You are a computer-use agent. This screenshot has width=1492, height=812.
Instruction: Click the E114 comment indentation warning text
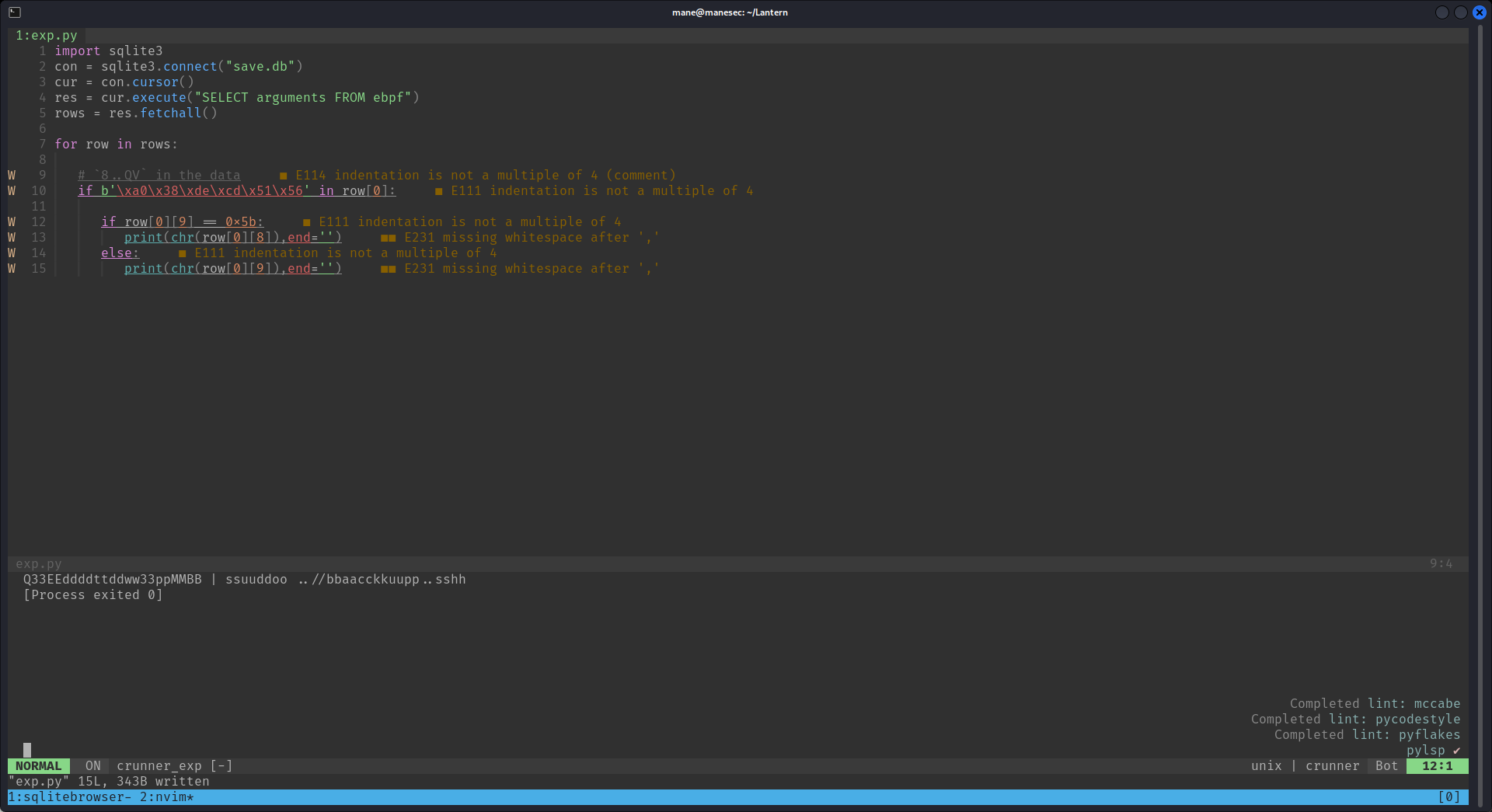click(486, 176)
